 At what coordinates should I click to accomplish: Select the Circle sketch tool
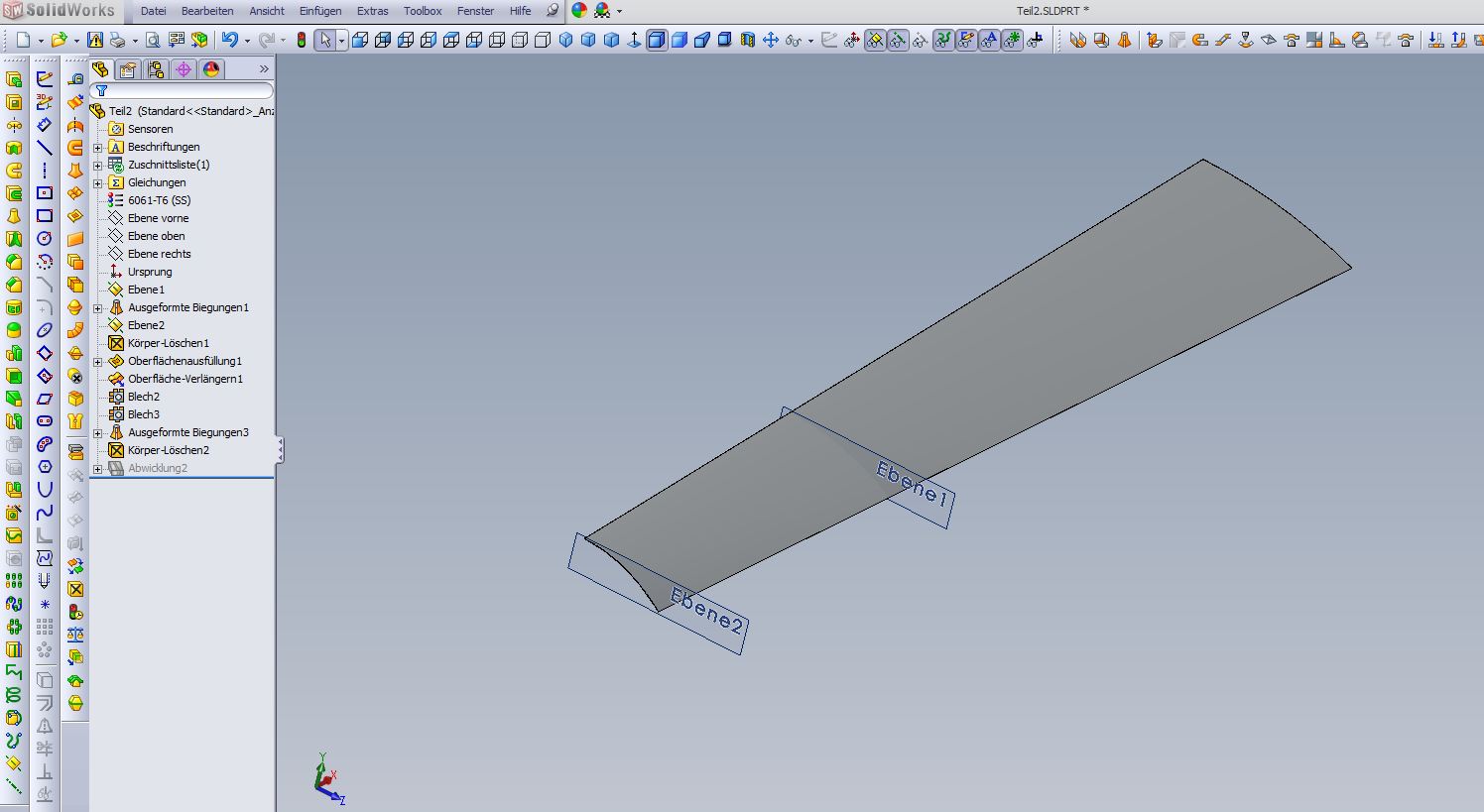pyautogui.click(x=45, y=239)
